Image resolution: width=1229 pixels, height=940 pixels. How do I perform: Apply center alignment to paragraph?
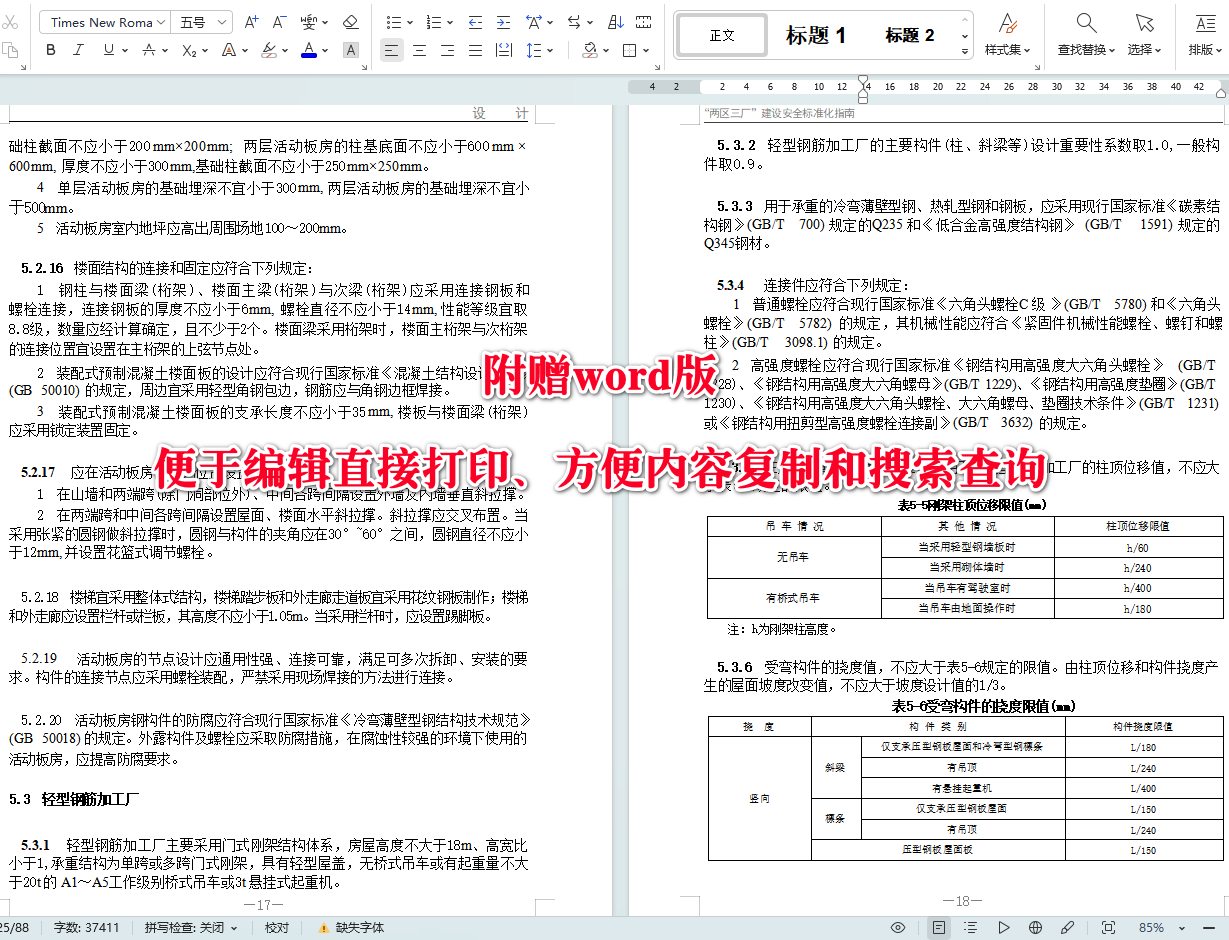coord(420,49)
